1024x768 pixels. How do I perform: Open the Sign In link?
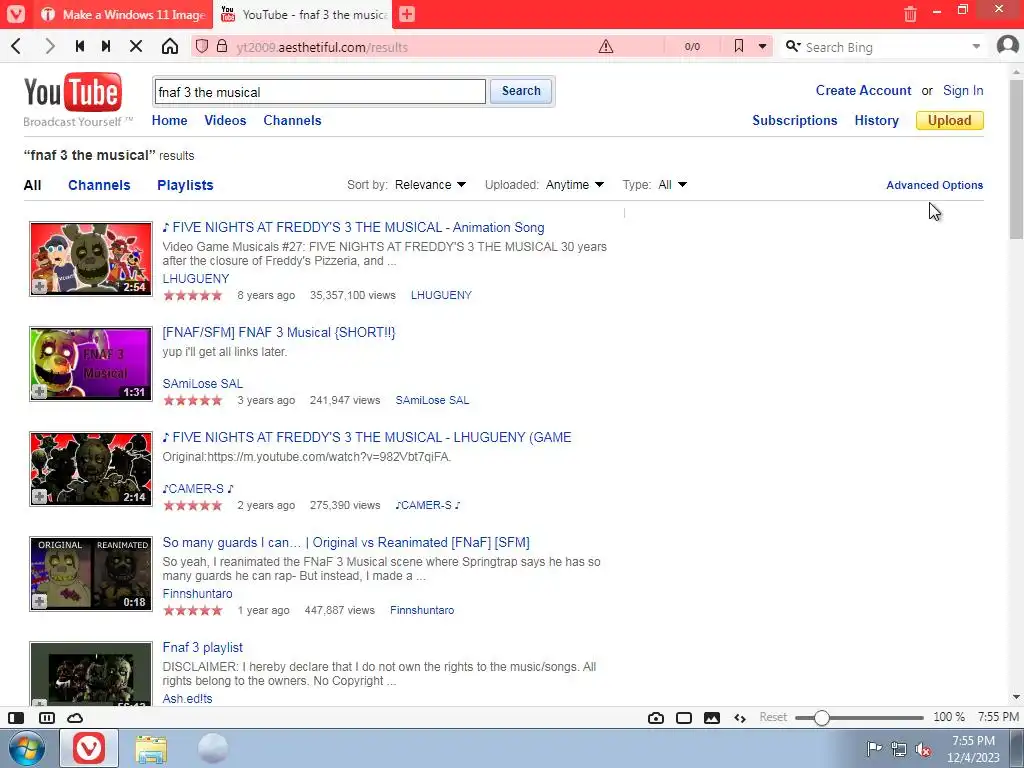coord(963,91)
